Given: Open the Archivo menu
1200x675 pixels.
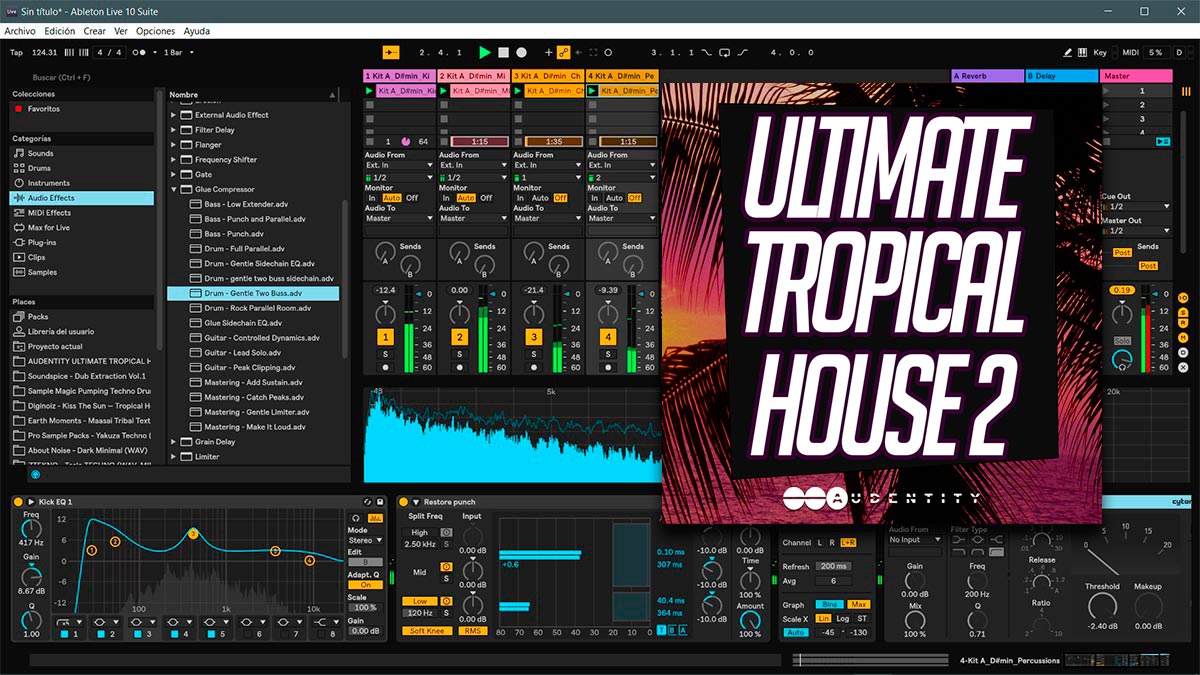Looking at the screenshot, I should [20, 31].
